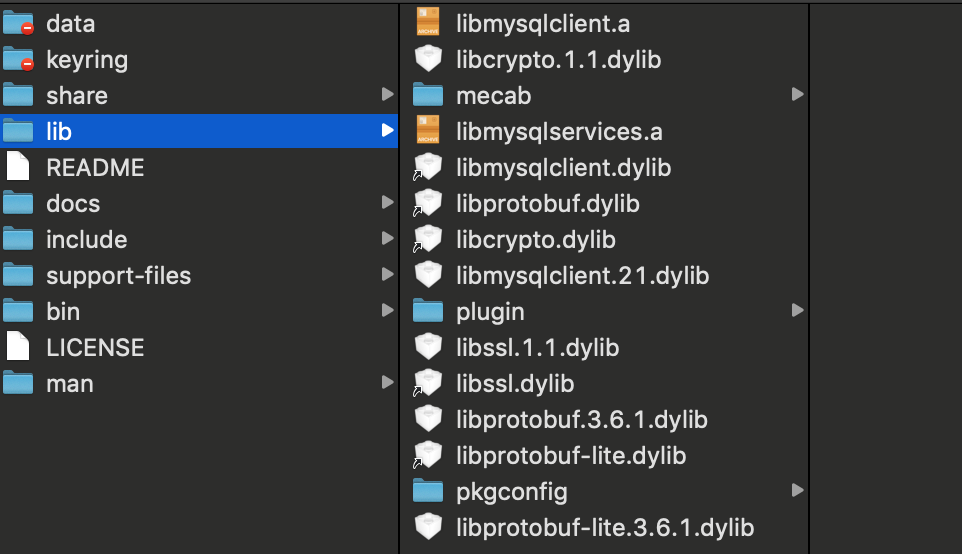Image resolution: width=962 pixels, height=554 pixels.
Task: Click the plugin folder icon
Action: coord(428,311)
